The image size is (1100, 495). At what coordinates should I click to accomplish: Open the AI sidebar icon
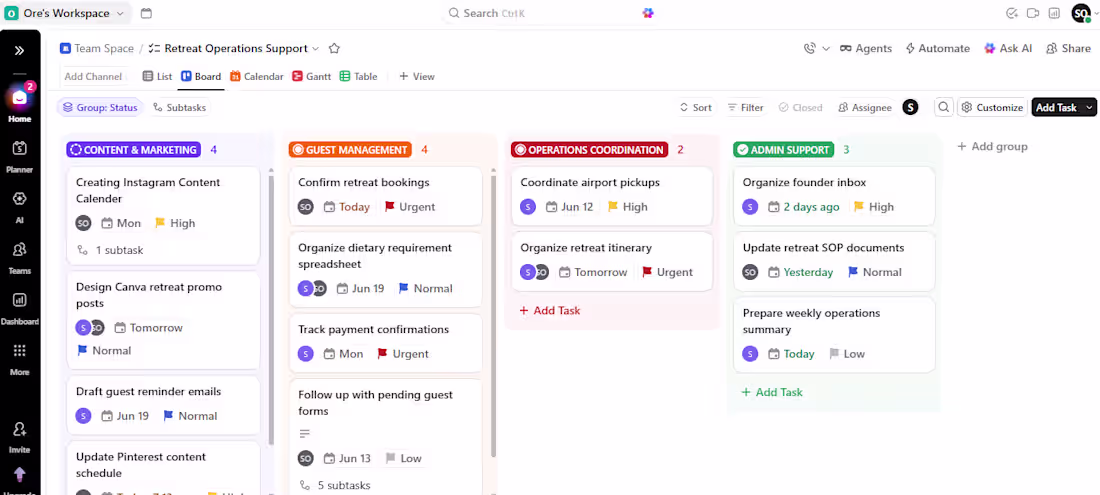[20, 205]
